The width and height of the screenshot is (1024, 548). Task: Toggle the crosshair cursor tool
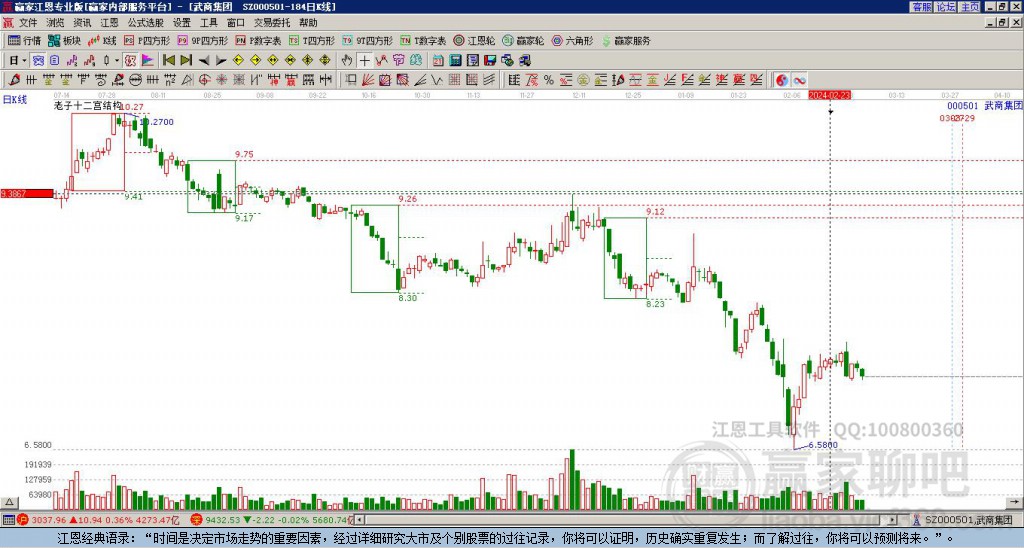tap(364, 60)
